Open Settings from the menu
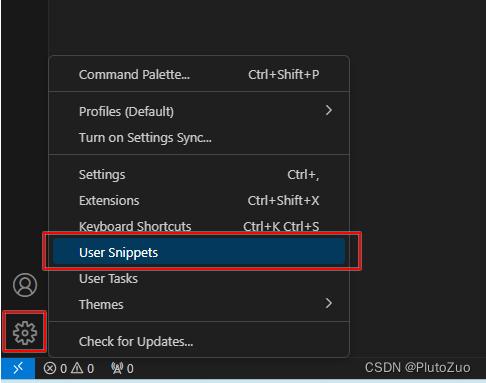This screenshot has height=383, width=486. [199, 175]
